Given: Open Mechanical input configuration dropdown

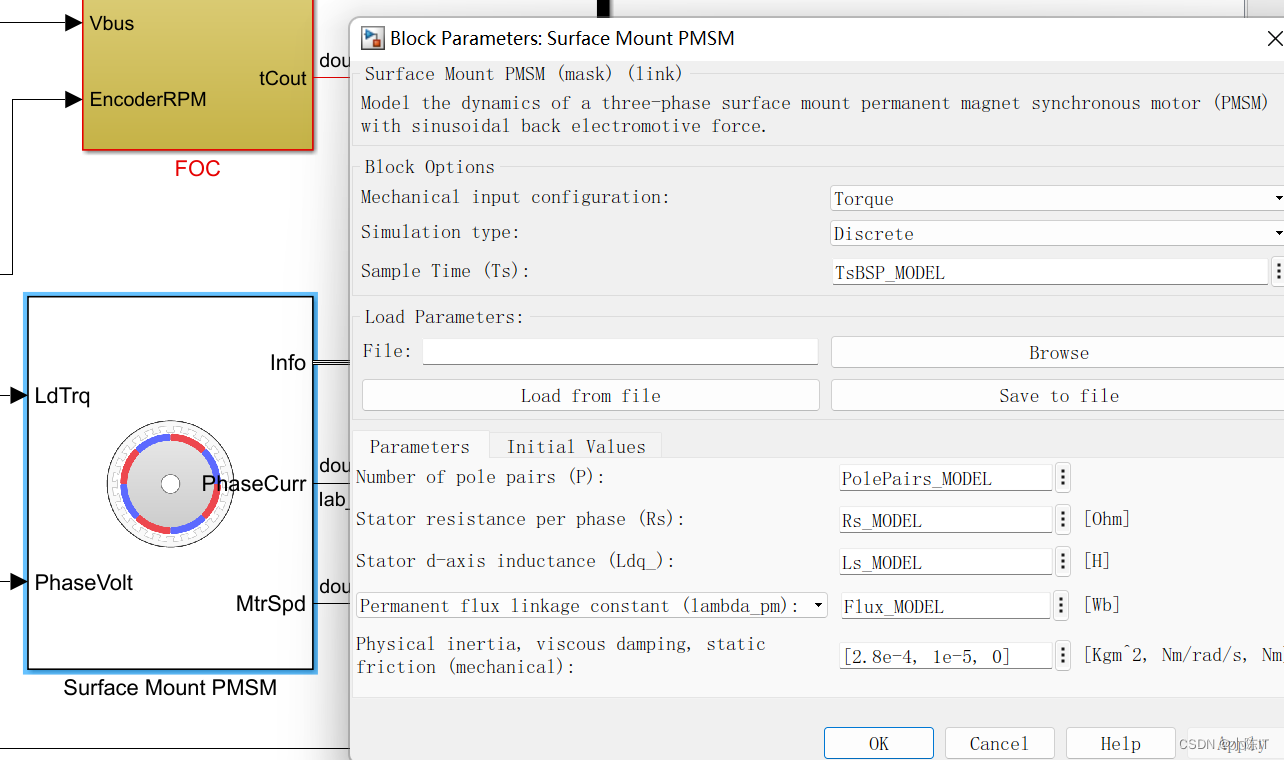Looking at the screenshot, I should coord(1057,198).
